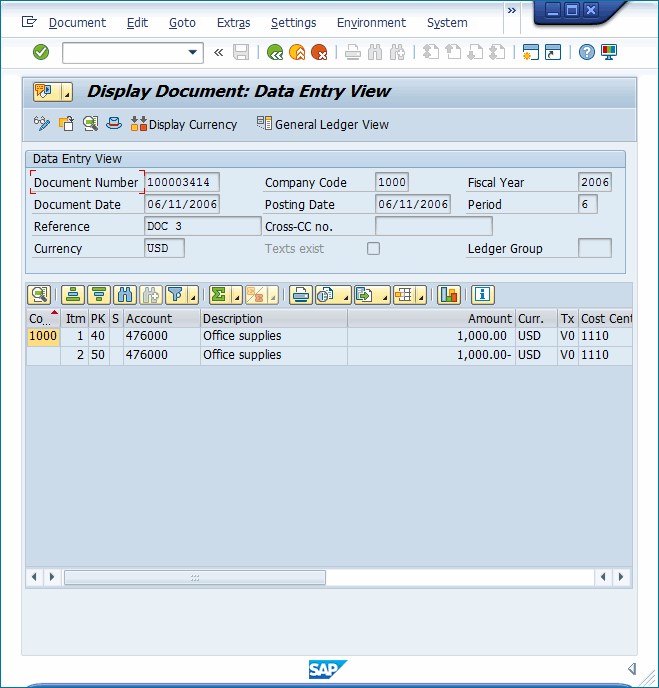The image size is (659, 688).
Task: Open the command field dropdown arrow
Action: pyautogui.click(x=193, y=52)
